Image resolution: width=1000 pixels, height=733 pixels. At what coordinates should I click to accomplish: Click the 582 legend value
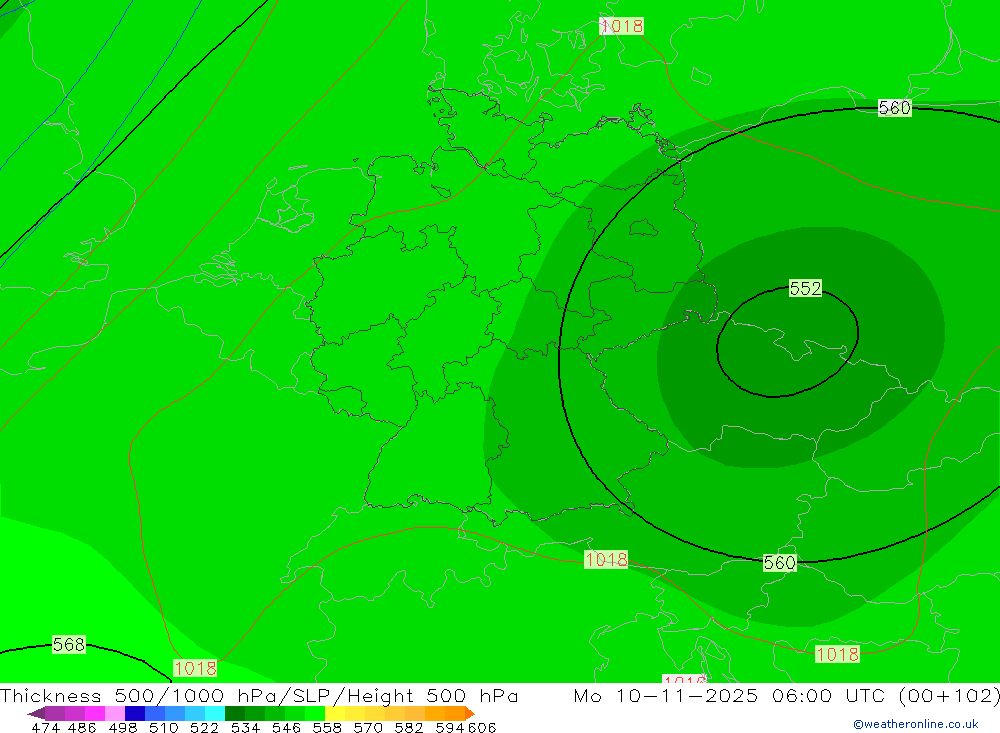tap(409, 727)
